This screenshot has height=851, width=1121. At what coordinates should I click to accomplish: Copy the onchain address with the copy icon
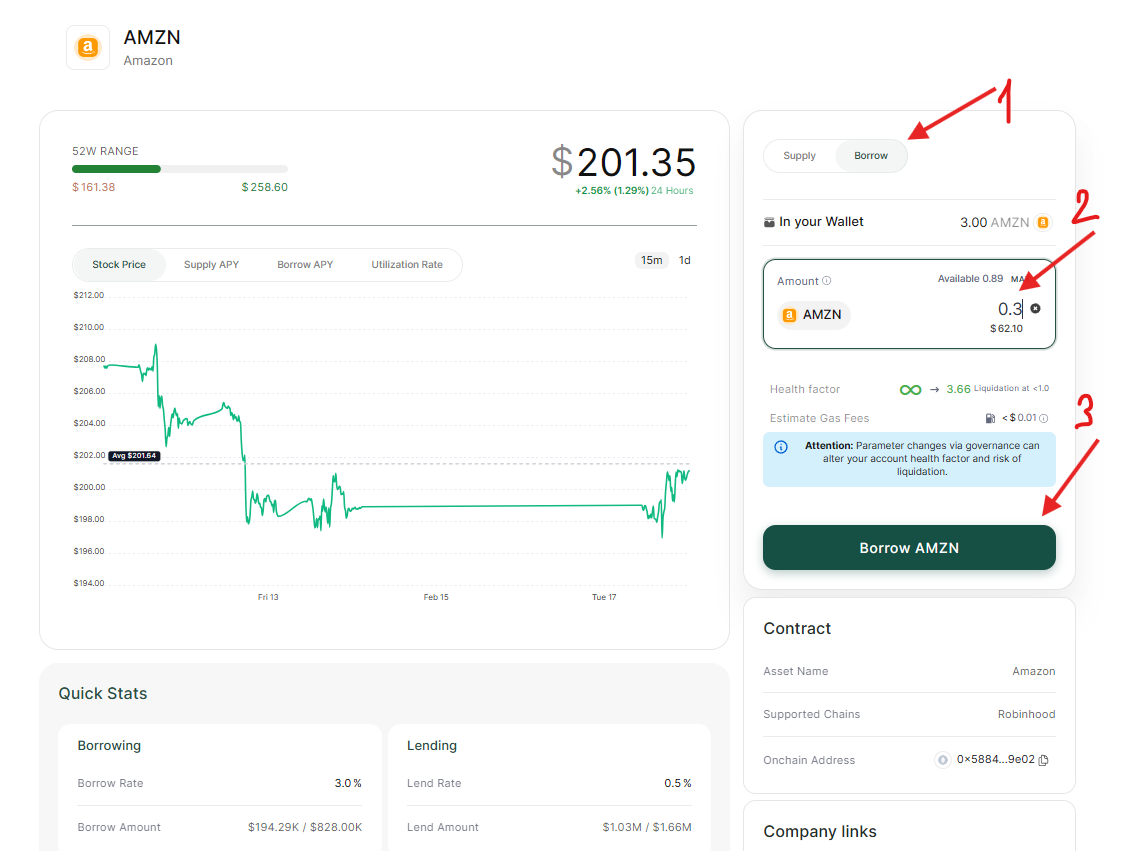pyautogui.click(x=1043, y=760)
